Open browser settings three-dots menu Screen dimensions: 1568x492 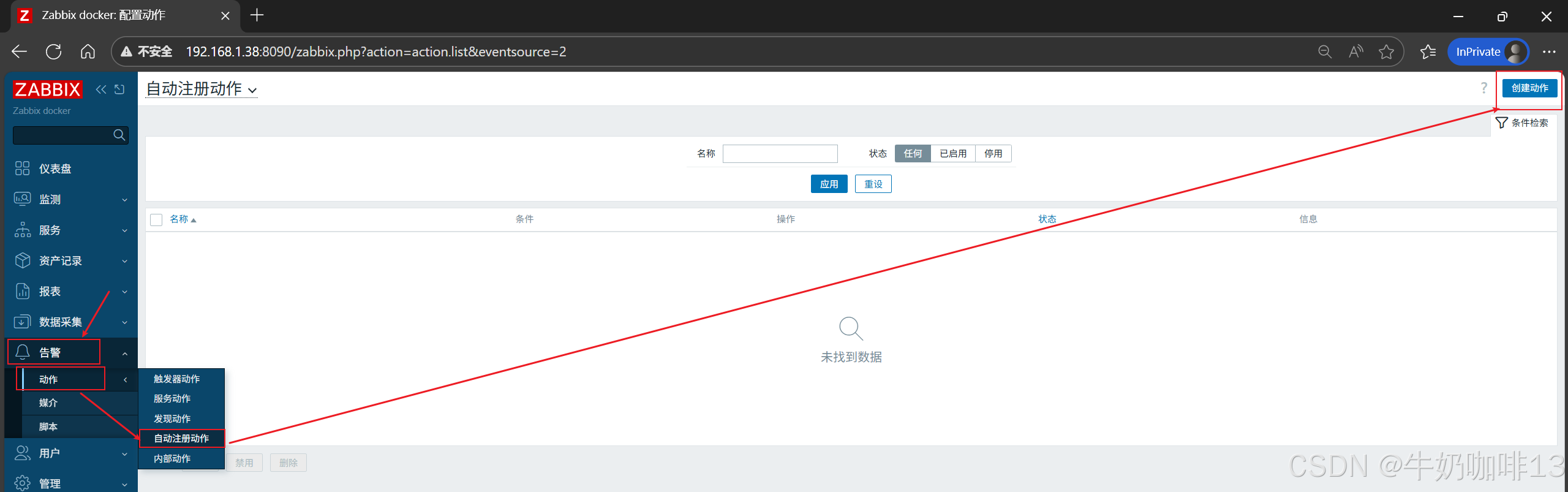[1549, 51]
